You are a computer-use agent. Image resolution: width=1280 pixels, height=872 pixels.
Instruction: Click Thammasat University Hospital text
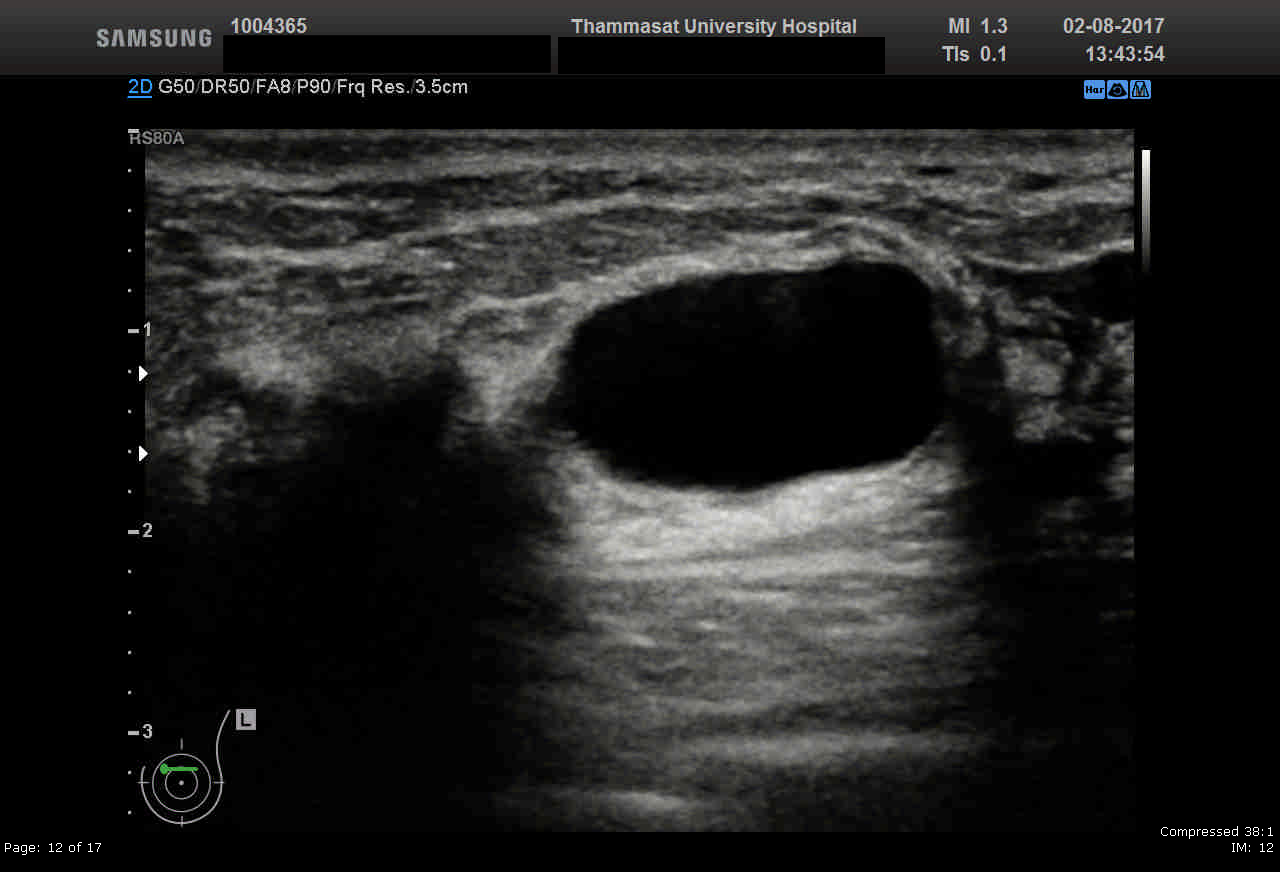pos(714,26)
